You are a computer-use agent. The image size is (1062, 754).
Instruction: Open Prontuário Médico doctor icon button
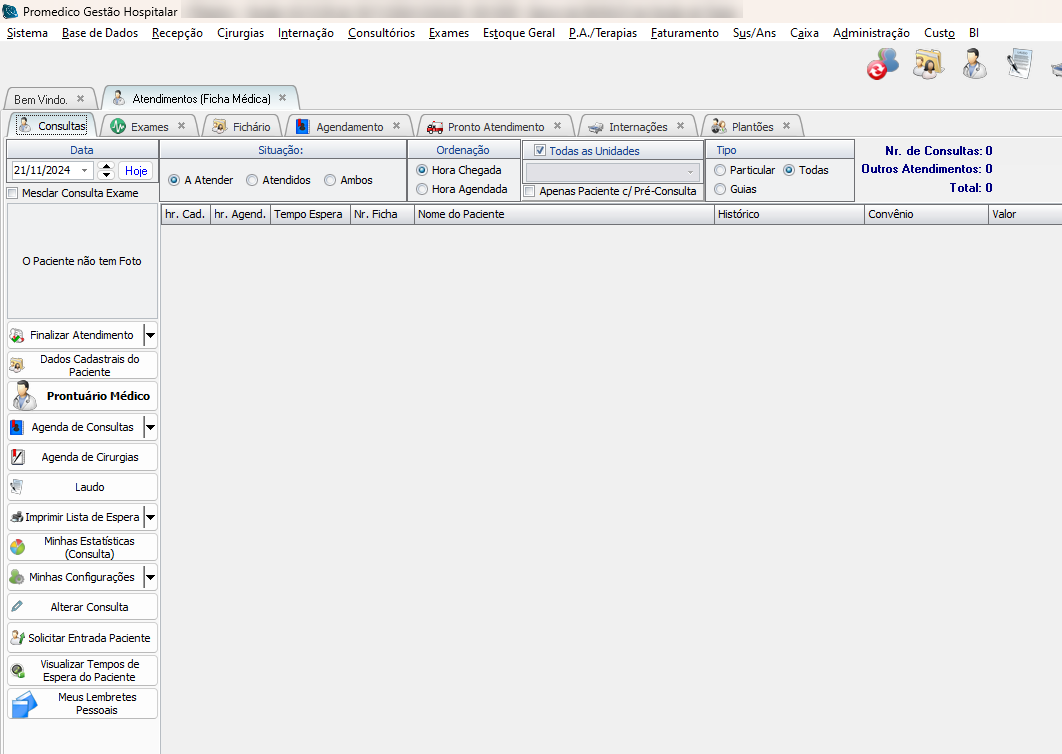[25, 396]
